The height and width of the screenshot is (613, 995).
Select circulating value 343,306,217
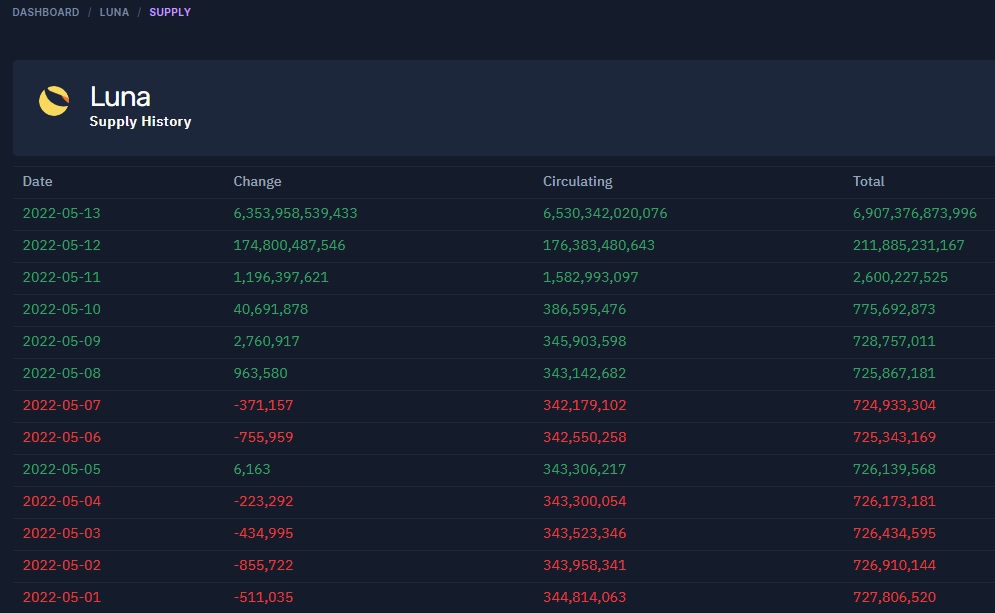[x=584, y=469]
